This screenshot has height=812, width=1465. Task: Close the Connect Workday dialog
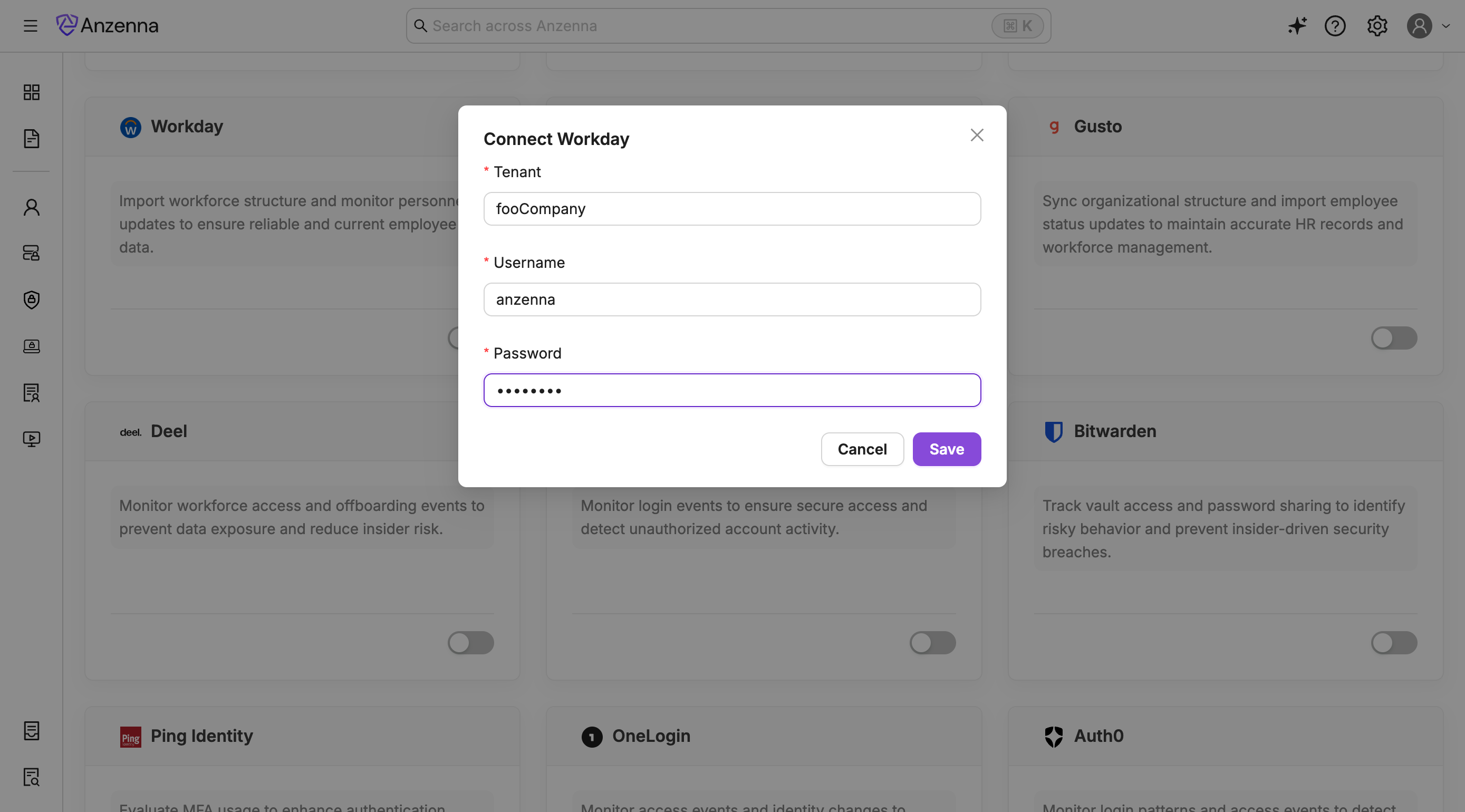click(x=977, y=136)
